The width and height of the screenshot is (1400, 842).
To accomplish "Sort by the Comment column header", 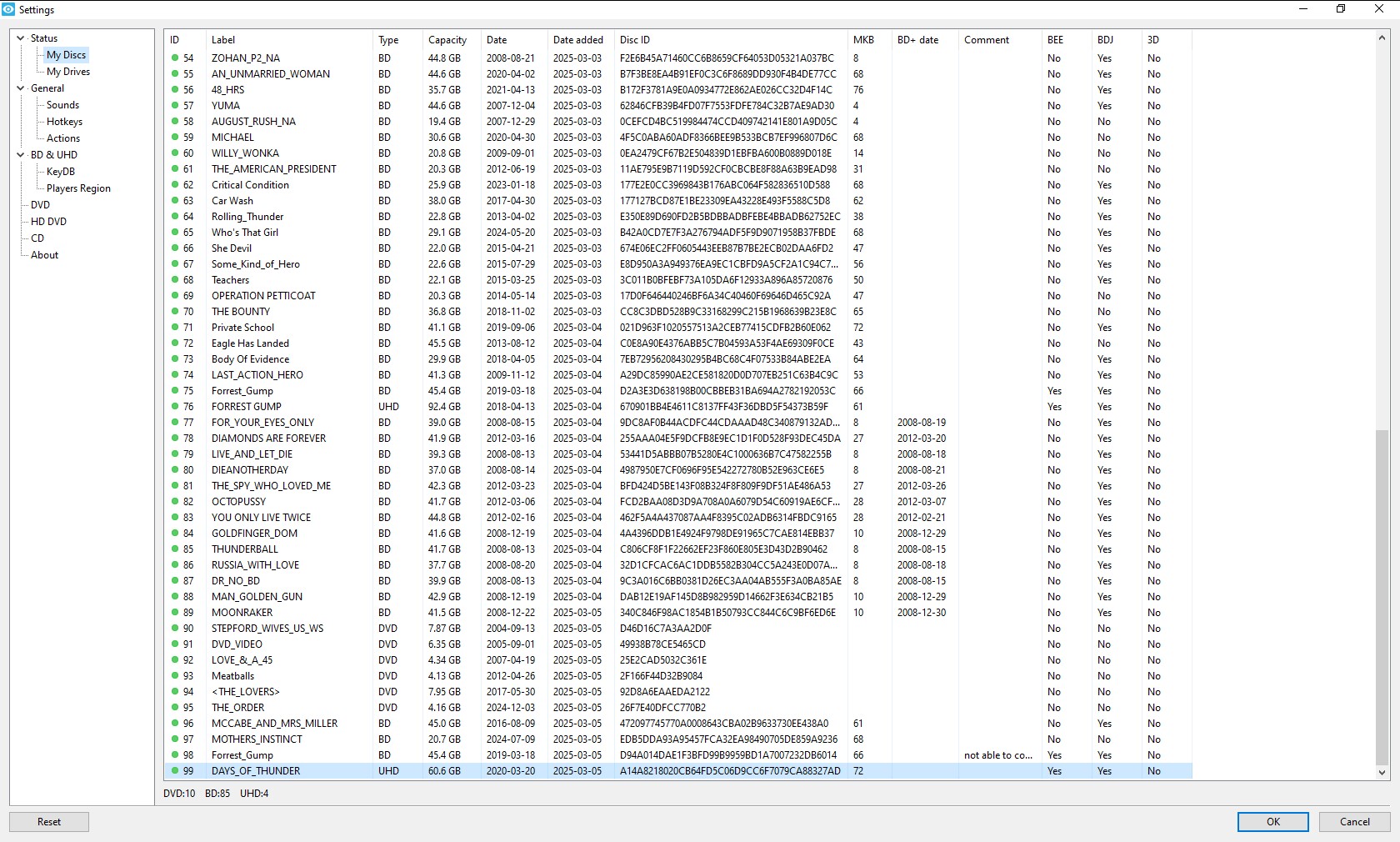I will (999, 40).
